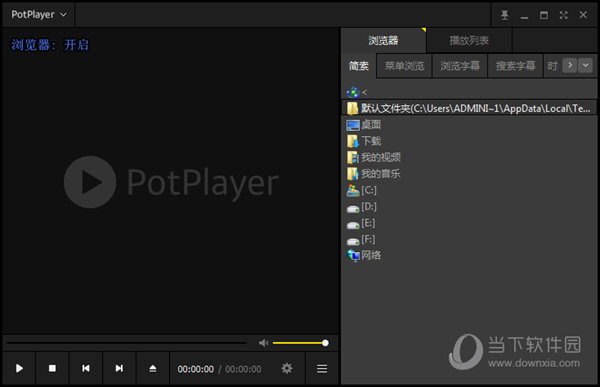Viewport: 600px width, 387px height.
Task: Open the 我的音乐 folder
Action: (373, 174)
